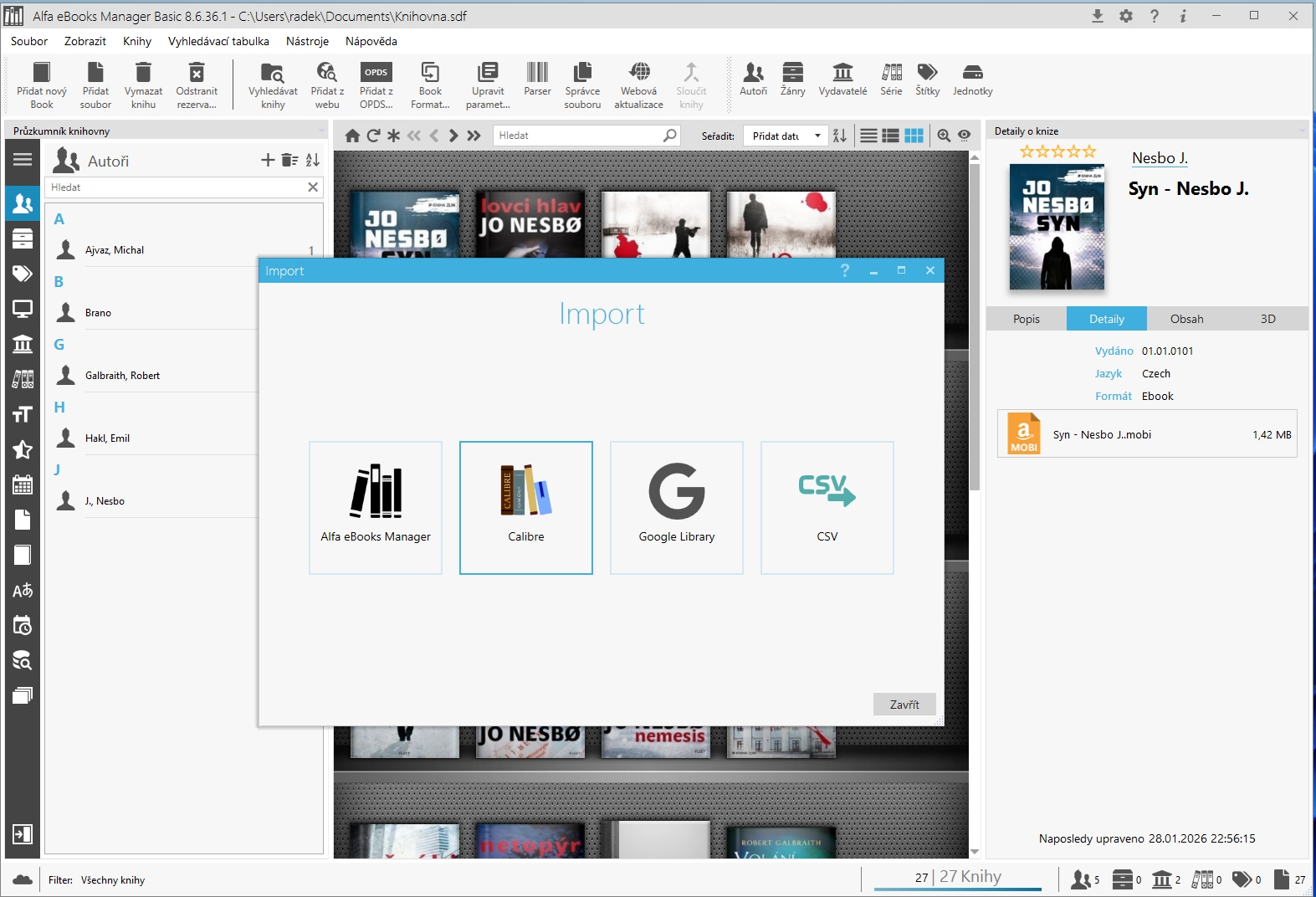
Task: Select the Calibre import option
Action: click(525, 507)
